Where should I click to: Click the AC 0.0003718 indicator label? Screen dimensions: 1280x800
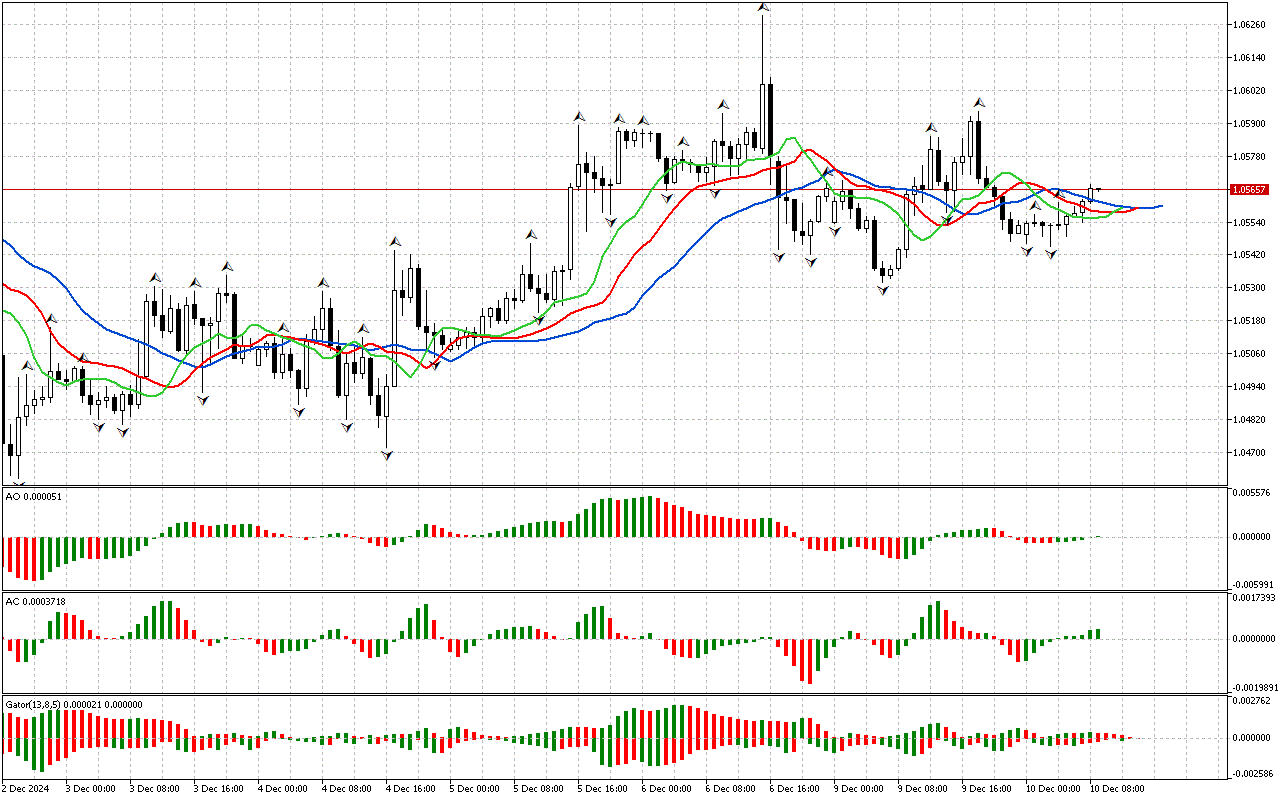(x=36, y=601)
